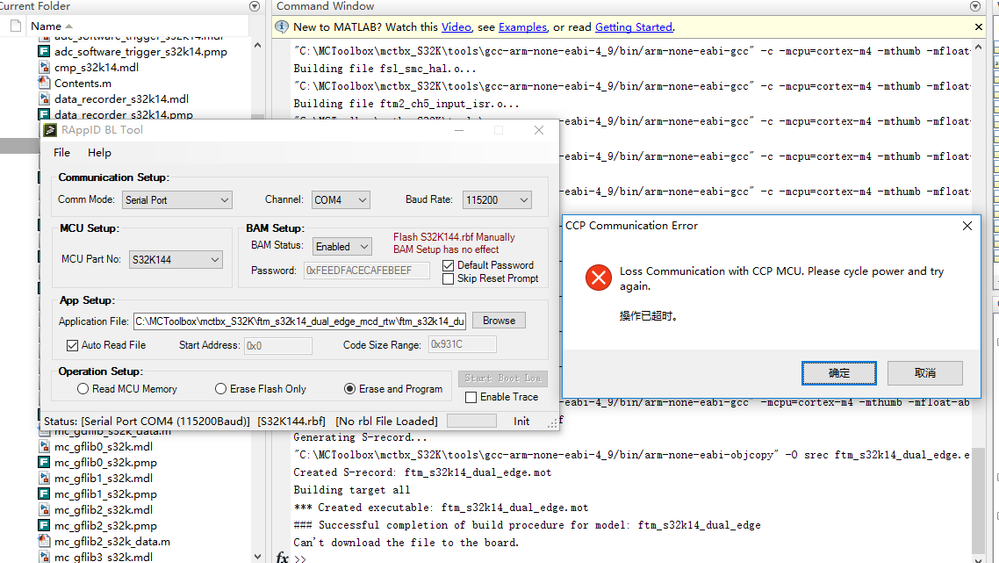Select mc_gflib2_s32k_data.m file
Image resolution: width=999 pixels, height=563 pixels.
[x=112, y=542]
